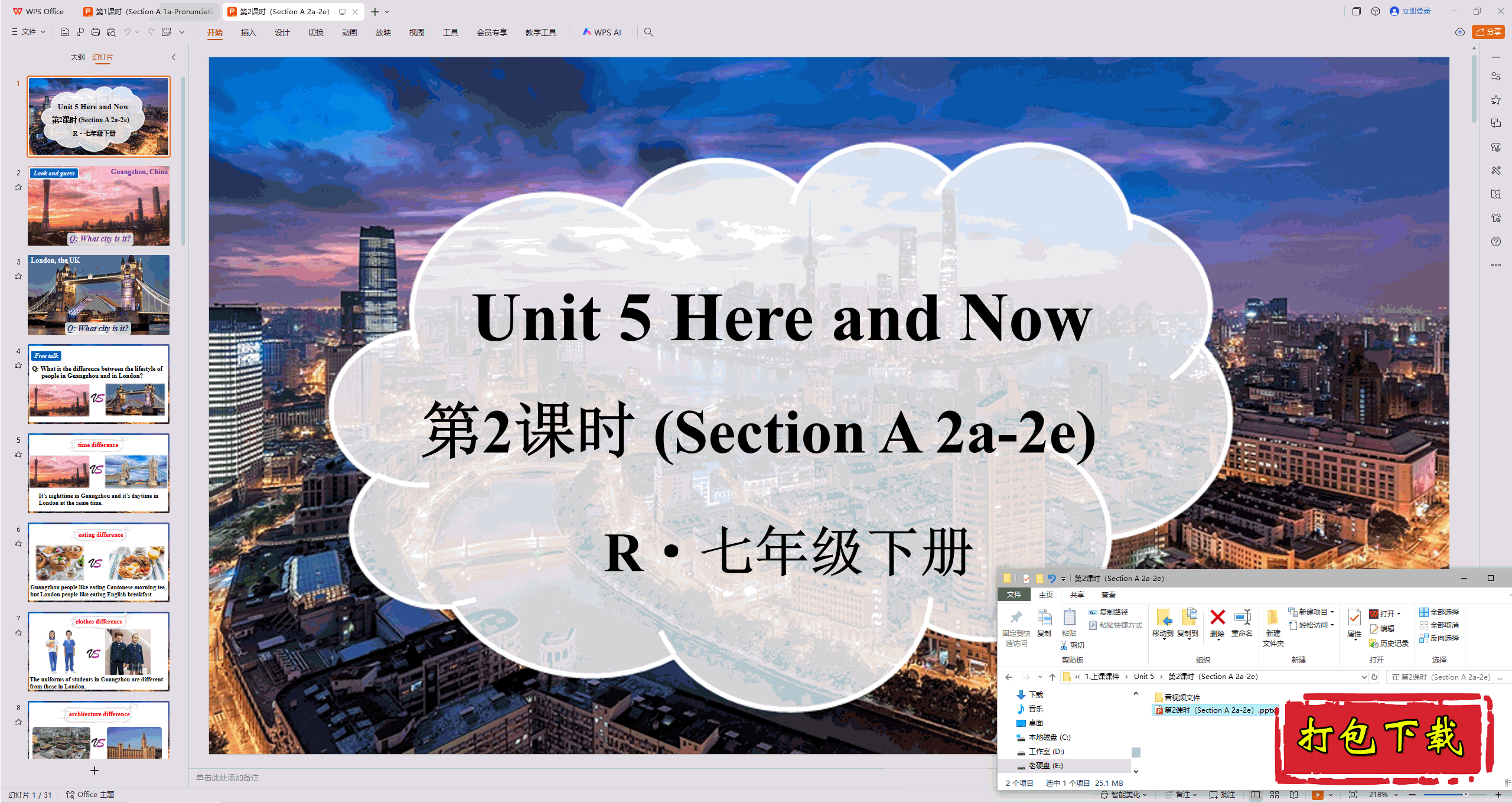The height and width of the screenshot is (803, 1512).
Task: Click the 批注 comment button in the status bar
Action: click(1223, 795)
